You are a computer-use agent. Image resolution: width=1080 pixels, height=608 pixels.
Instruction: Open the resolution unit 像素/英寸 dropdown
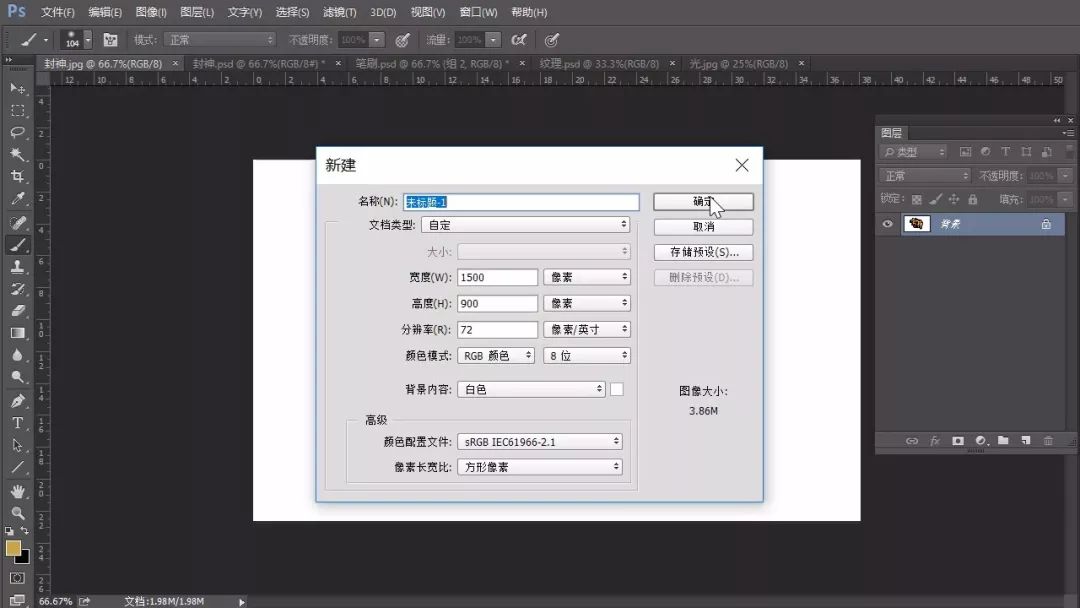tap(587, 329)
